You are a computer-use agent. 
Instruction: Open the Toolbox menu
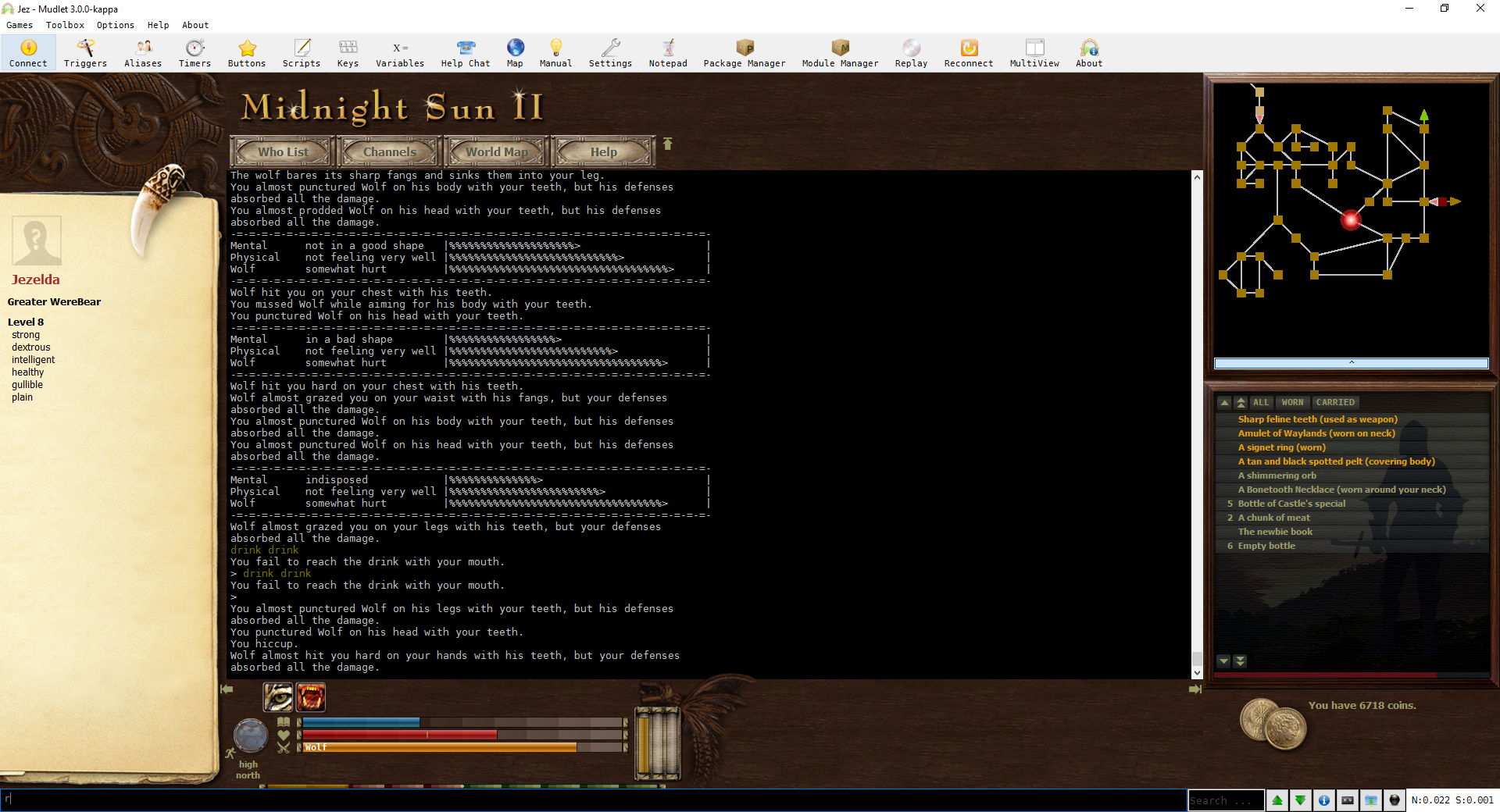pos(65,25)
